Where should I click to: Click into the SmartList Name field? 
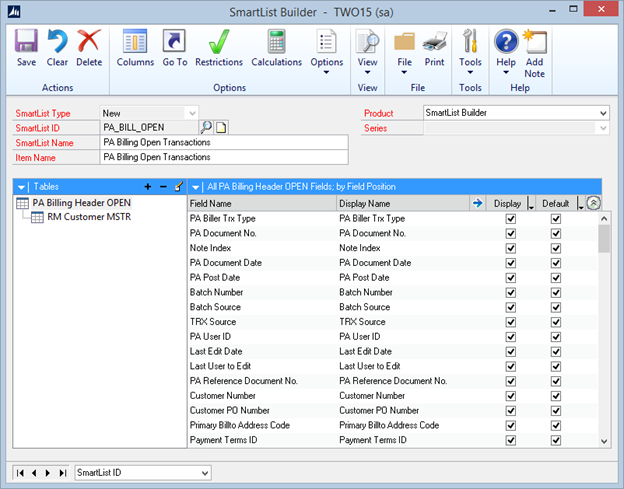[x=224, y=142]
